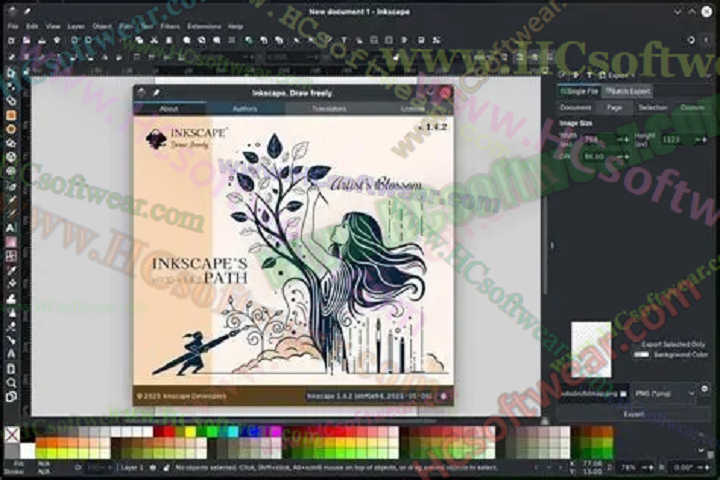This screenshot has width=720, height=480.
Task: Select the Text tool in the toolbox
Action: tap(11, 228)
